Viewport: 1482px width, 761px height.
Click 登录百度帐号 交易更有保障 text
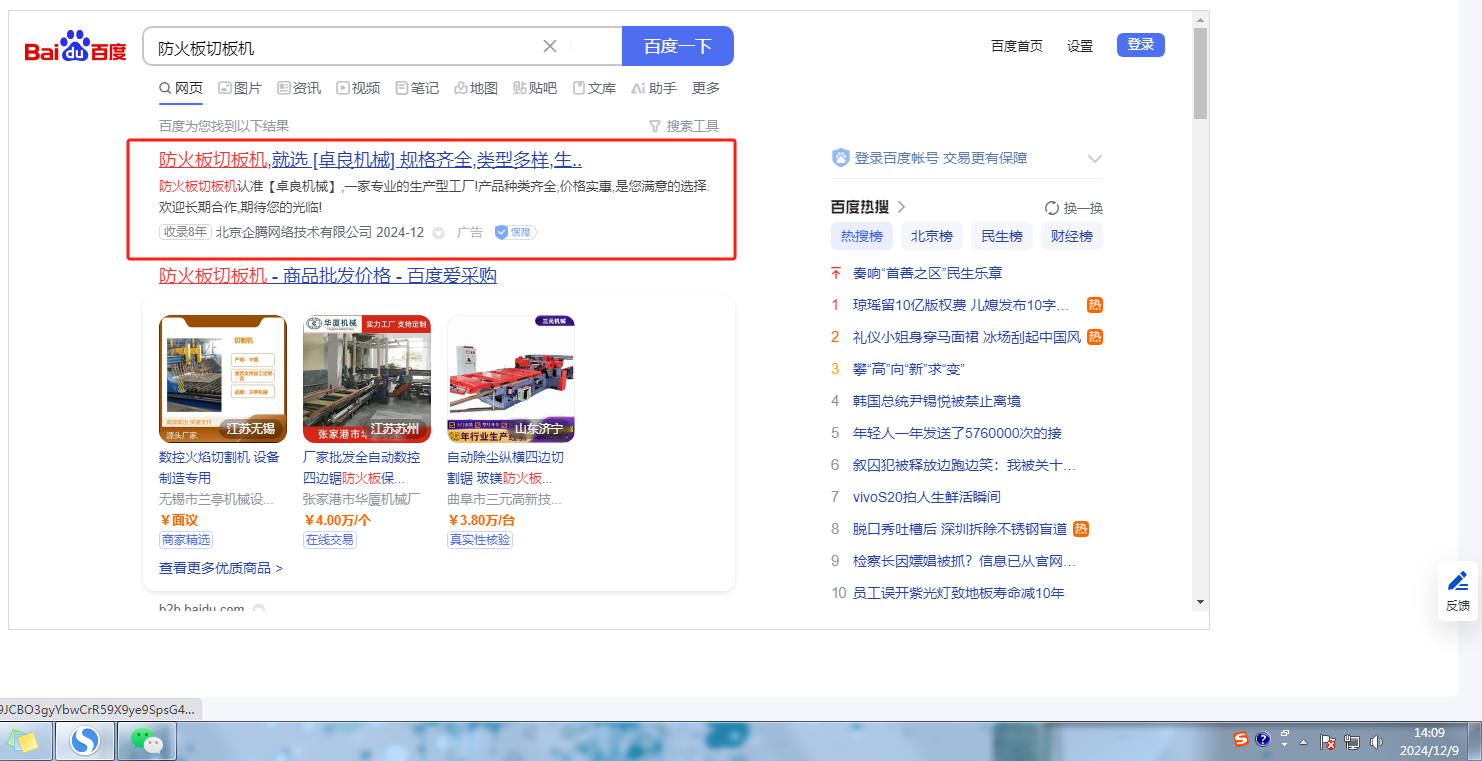(x=941, y=158)
